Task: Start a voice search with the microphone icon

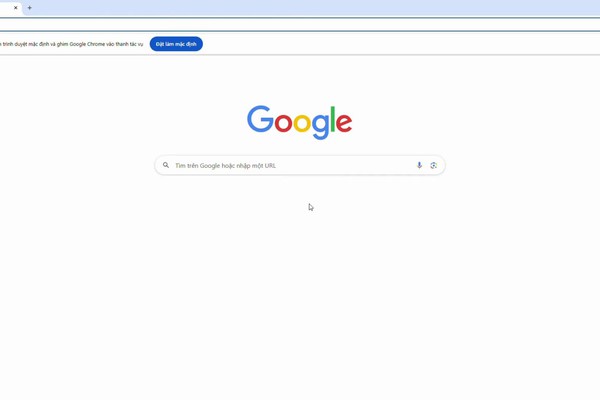Action: 419,165
